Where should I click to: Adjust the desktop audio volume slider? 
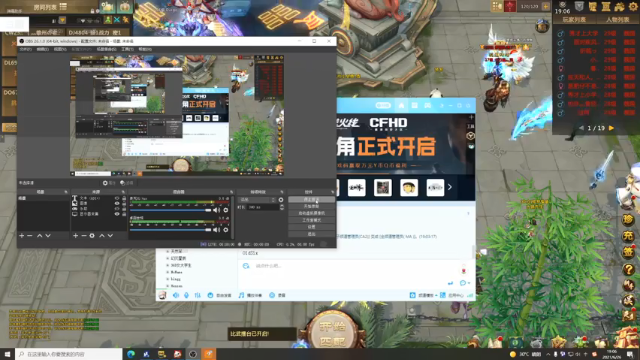(170, 230)
